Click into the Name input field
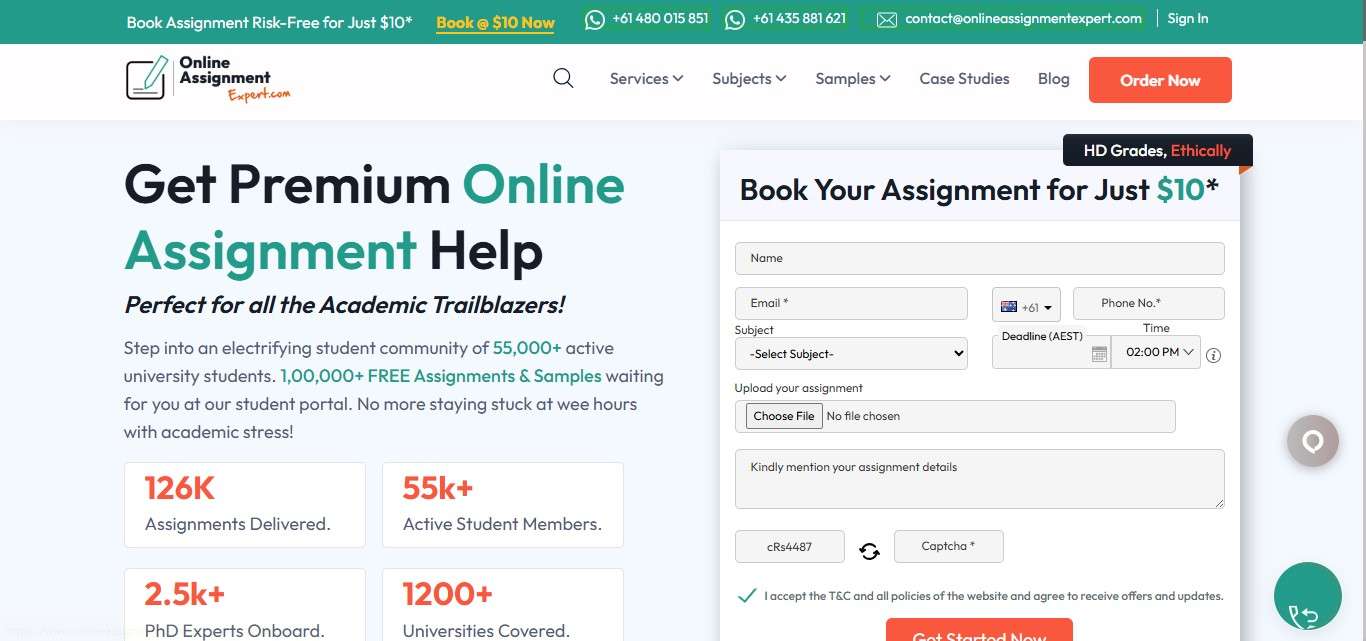Image resolution: width=1366 pixels, height=641 pixels. [979, 258]
